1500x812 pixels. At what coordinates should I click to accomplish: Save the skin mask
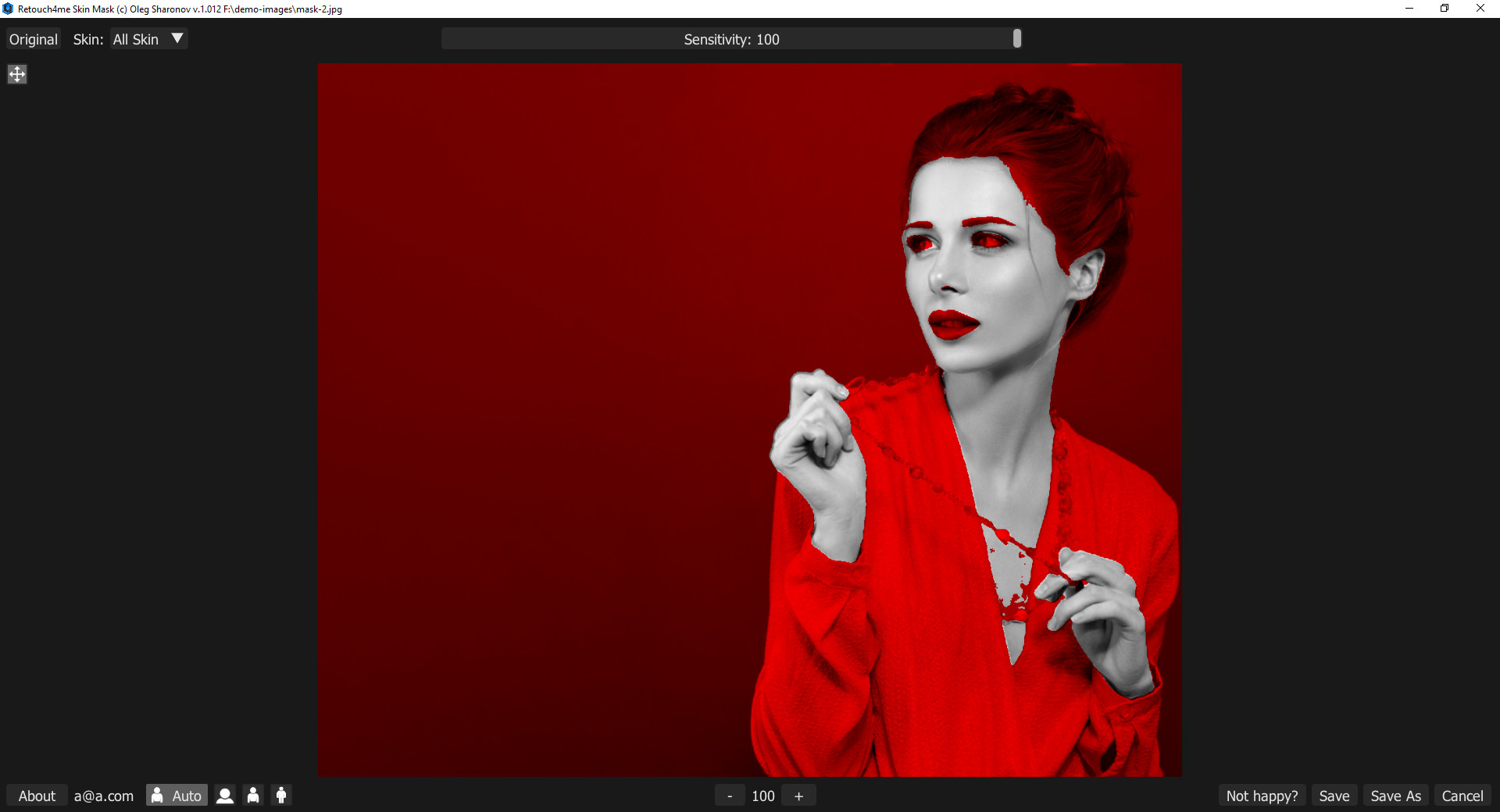1334,796
